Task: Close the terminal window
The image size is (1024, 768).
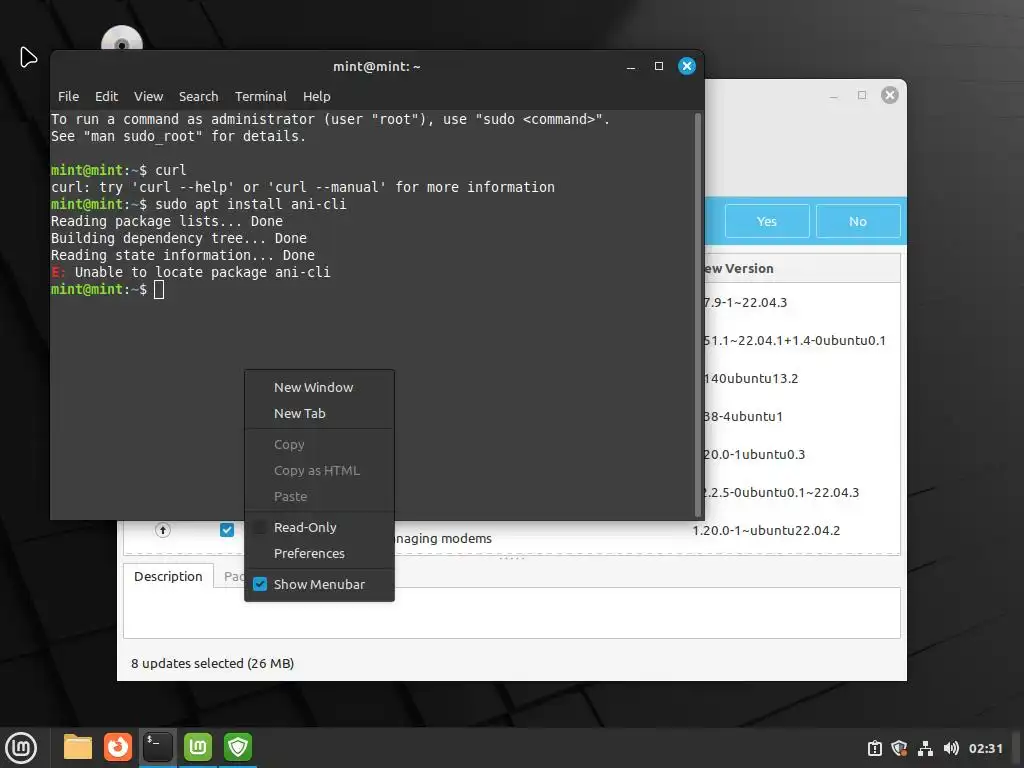Action: click(686, 66)
